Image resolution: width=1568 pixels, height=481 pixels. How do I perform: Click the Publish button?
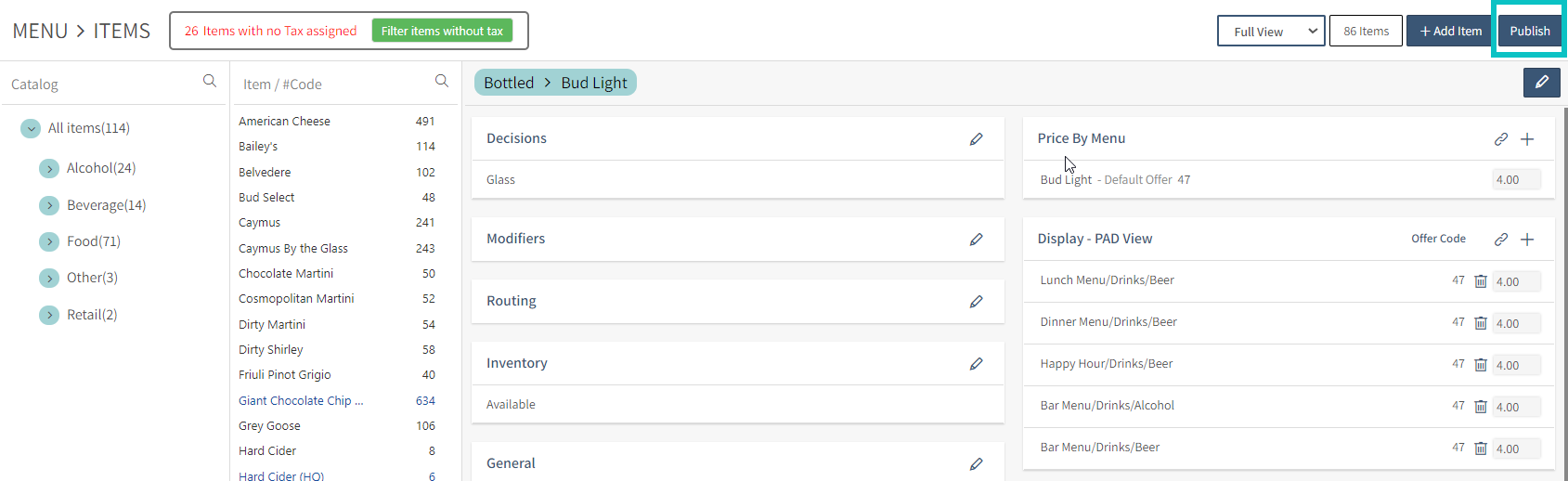tap(1529, 32)
